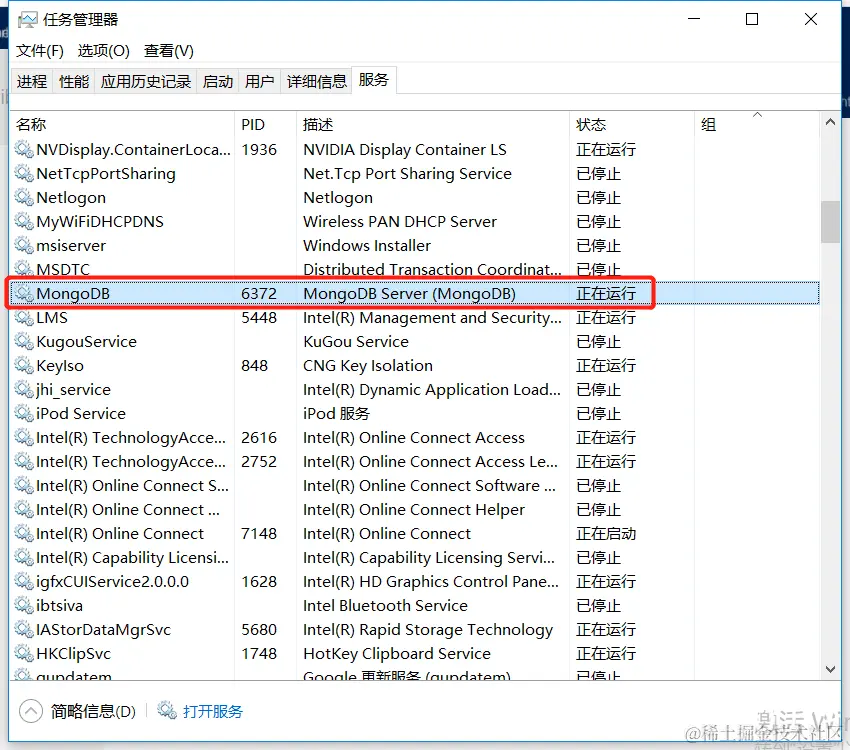850x750 pixels.
Task: Click gear icon beside Intel(R) Online Connect S...
Action: click(24, 486)
